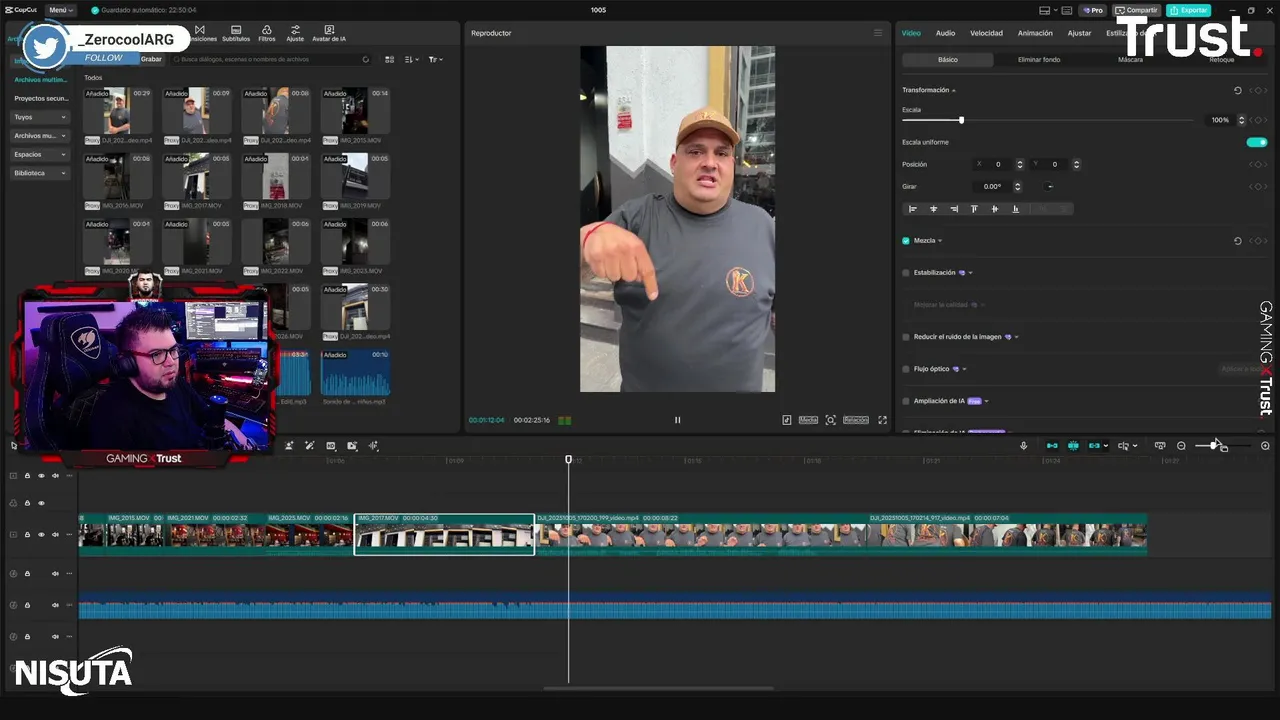Screen dimensions: 1280x720
Task: Click the Relación aspect ratio button
Action: click(x=856, y=420)
